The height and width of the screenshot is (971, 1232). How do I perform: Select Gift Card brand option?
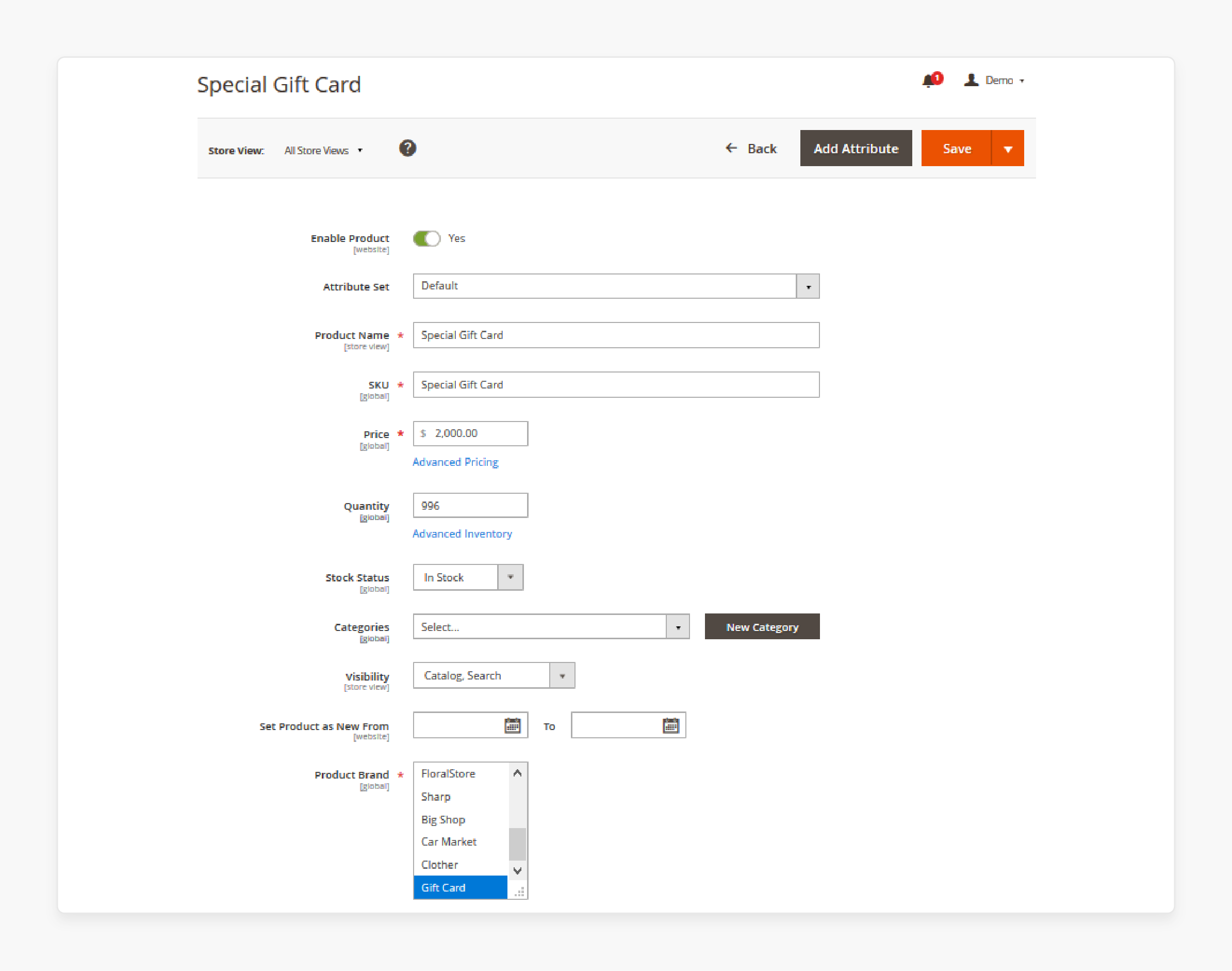point(461,887)
